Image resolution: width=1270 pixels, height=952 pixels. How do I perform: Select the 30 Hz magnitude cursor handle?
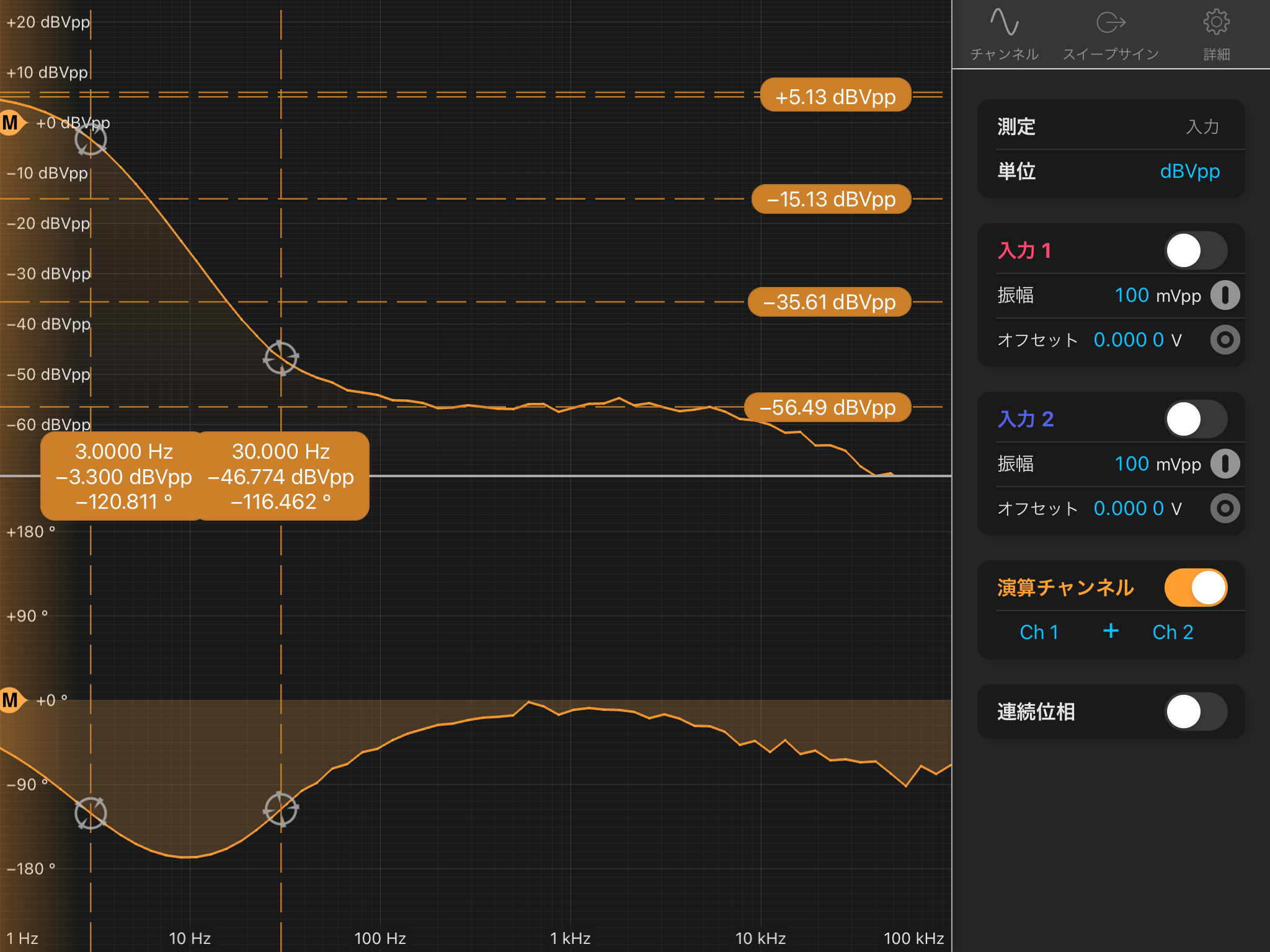click(x=281, y=358)
